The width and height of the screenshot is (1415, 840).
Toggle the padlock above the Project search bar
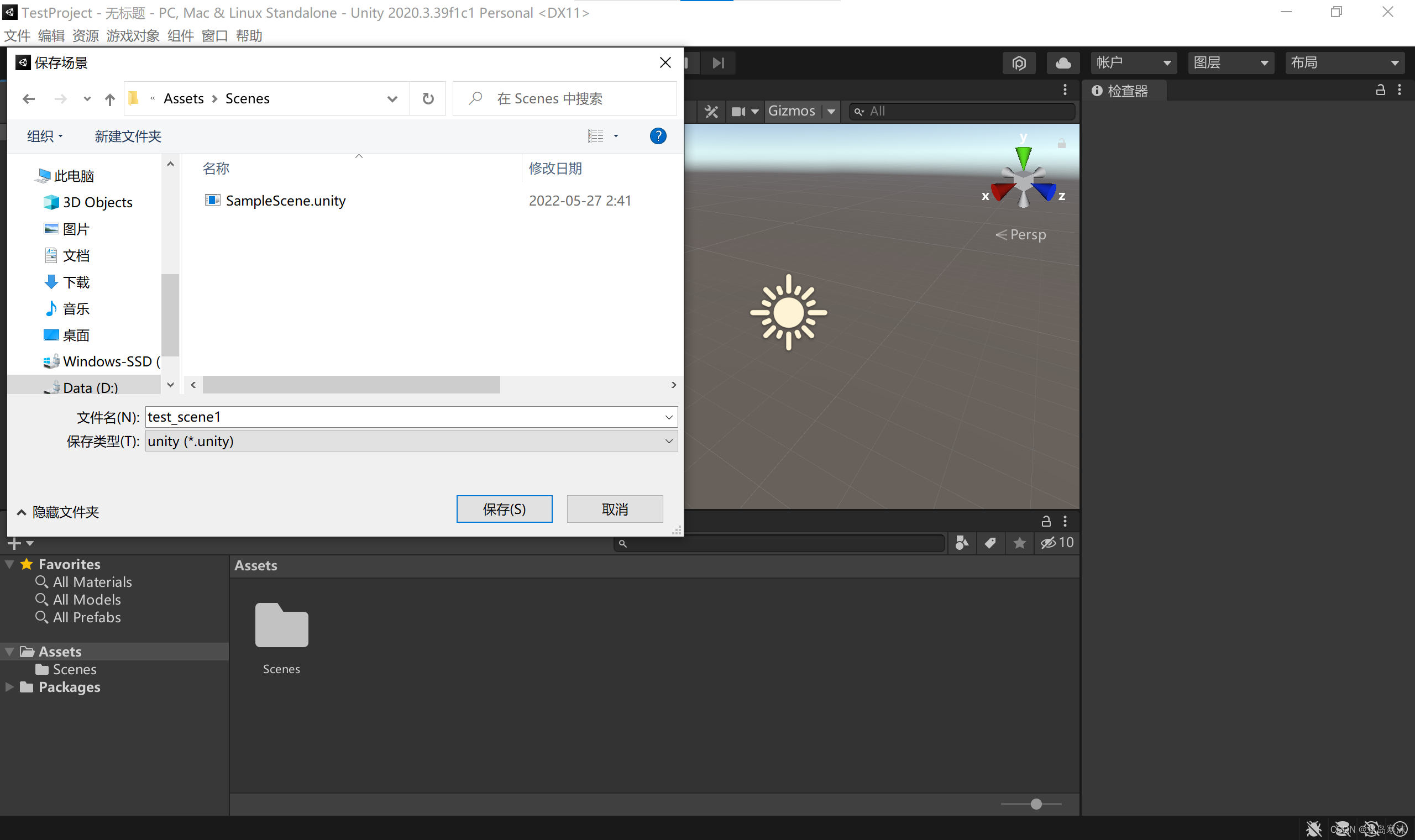[x=1046, y=521]
